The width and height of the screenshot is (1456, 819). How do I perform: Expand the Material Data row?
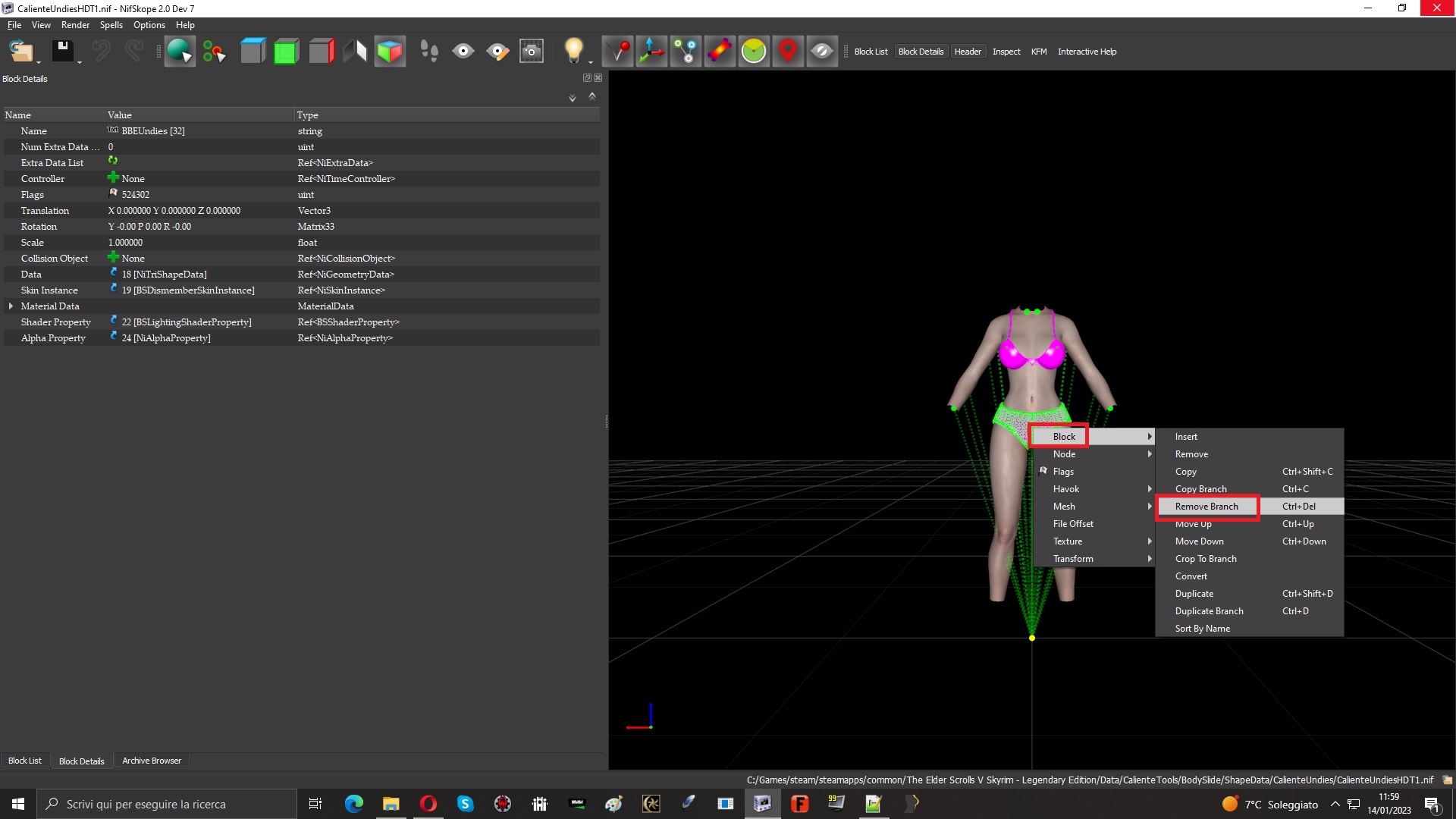coord(11,306)
